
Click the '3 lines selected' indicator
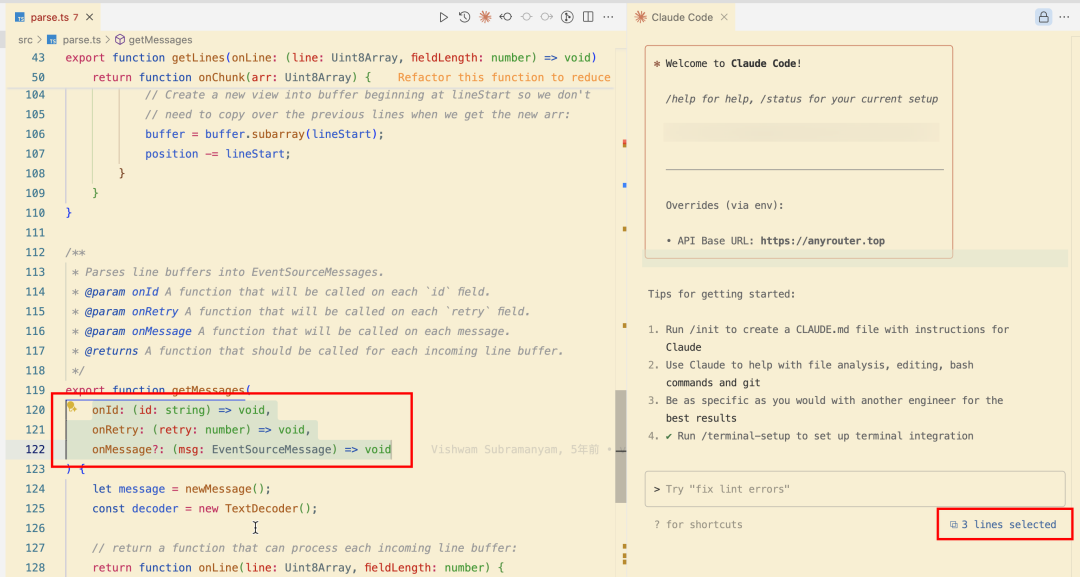point(1004,525)
